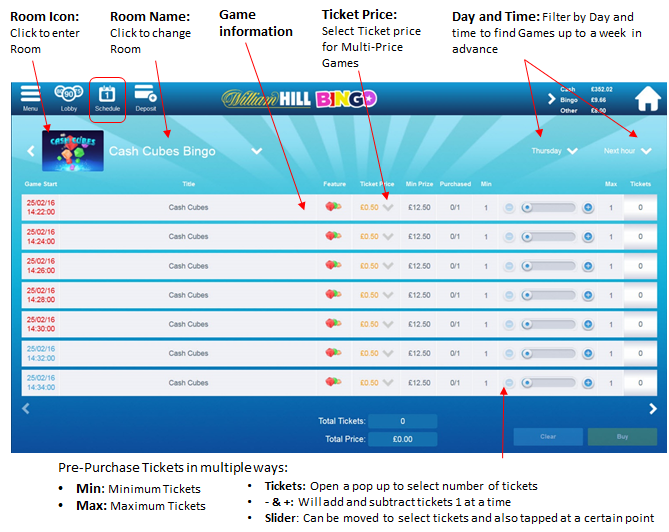Open the Deposit card icon
669x532 pixels.
[145, 93]
